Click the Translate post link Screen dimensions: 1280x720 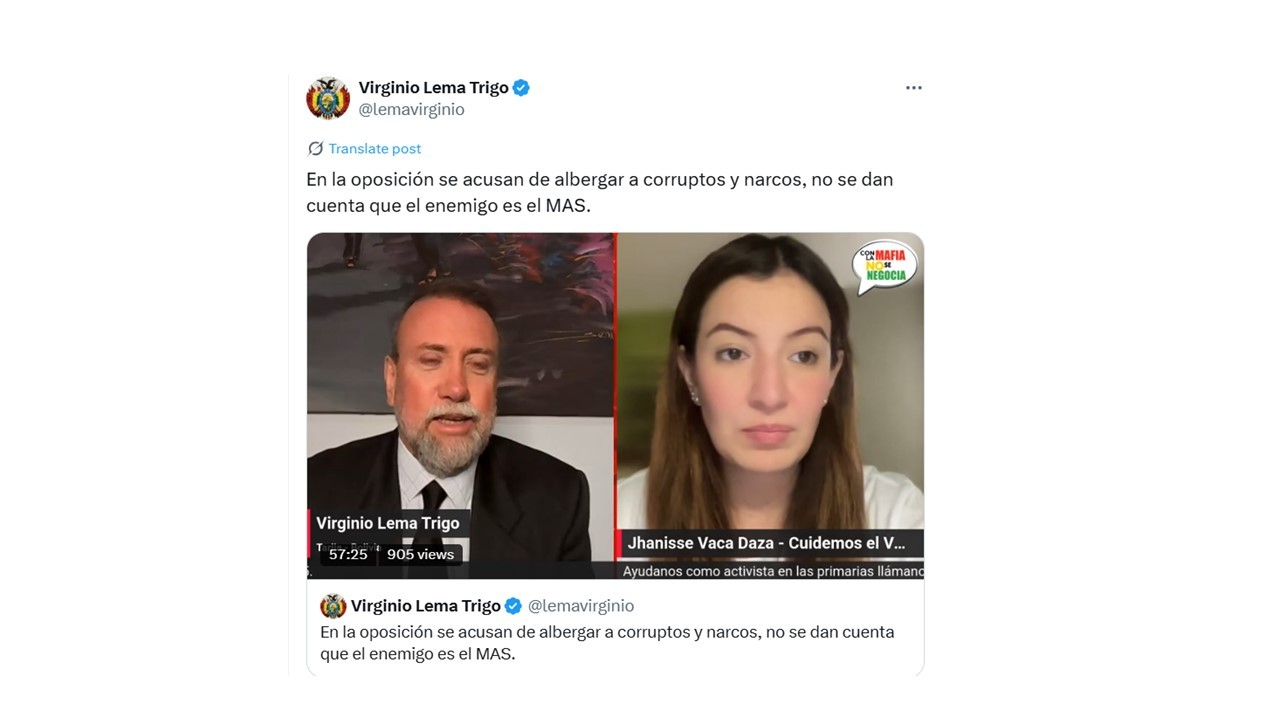pyautogui.click(x=375, y=149)
